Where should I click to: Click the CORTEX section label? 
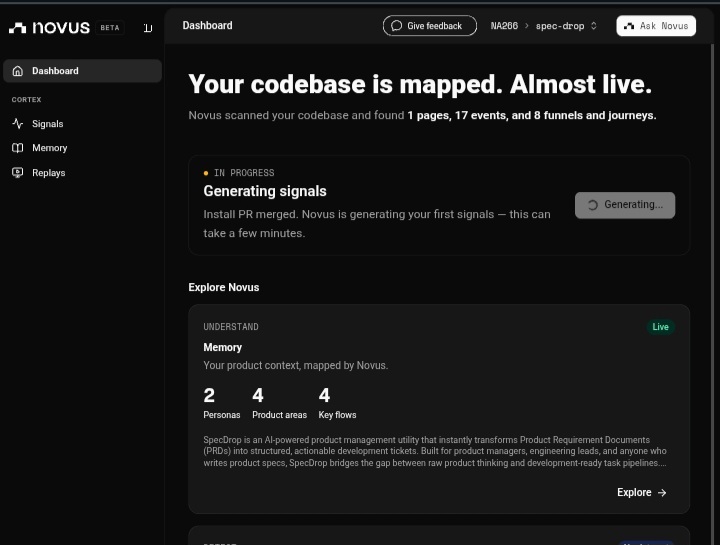tap(27, 100)
